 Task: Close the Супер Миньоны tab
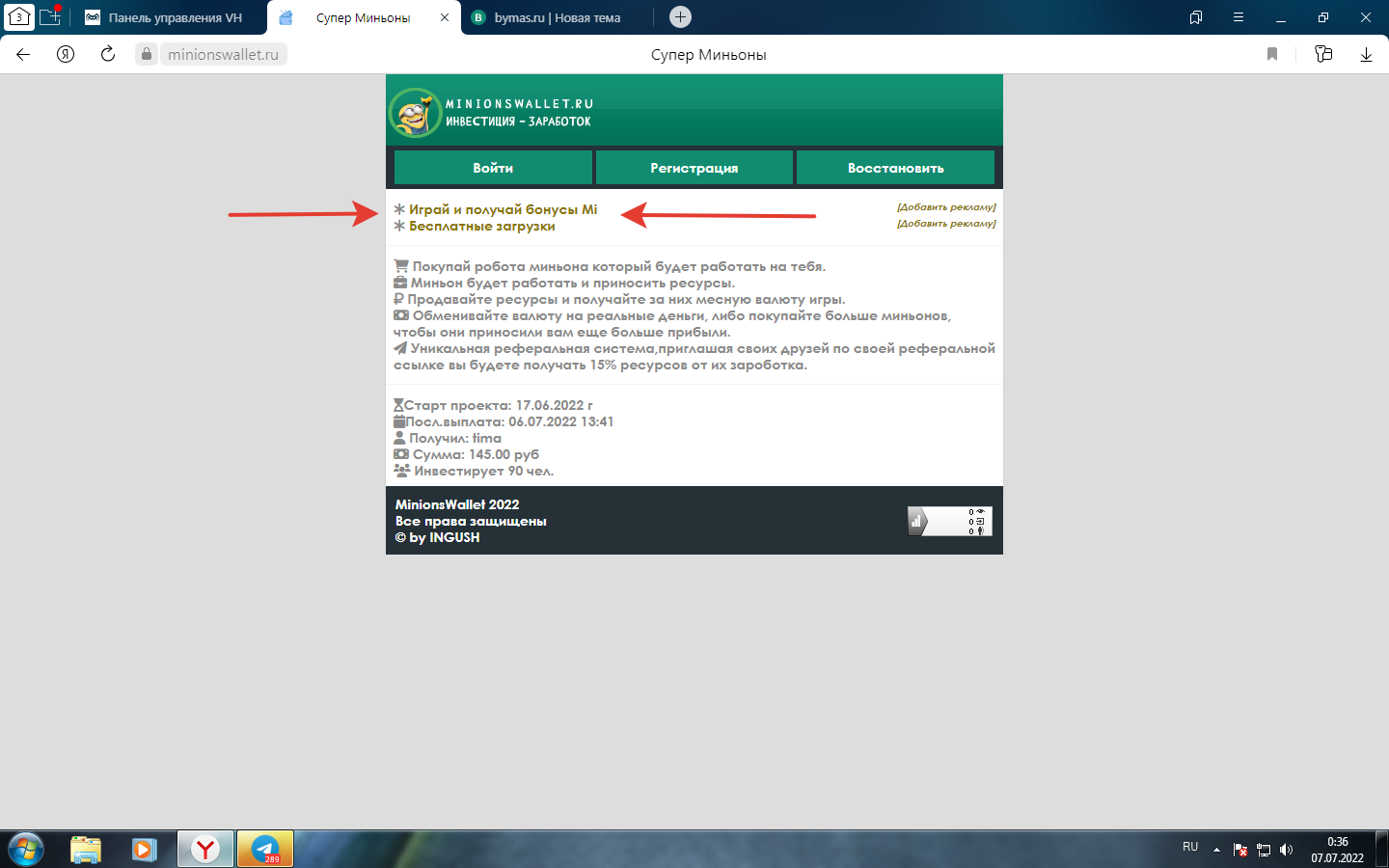tap(444, 17)
